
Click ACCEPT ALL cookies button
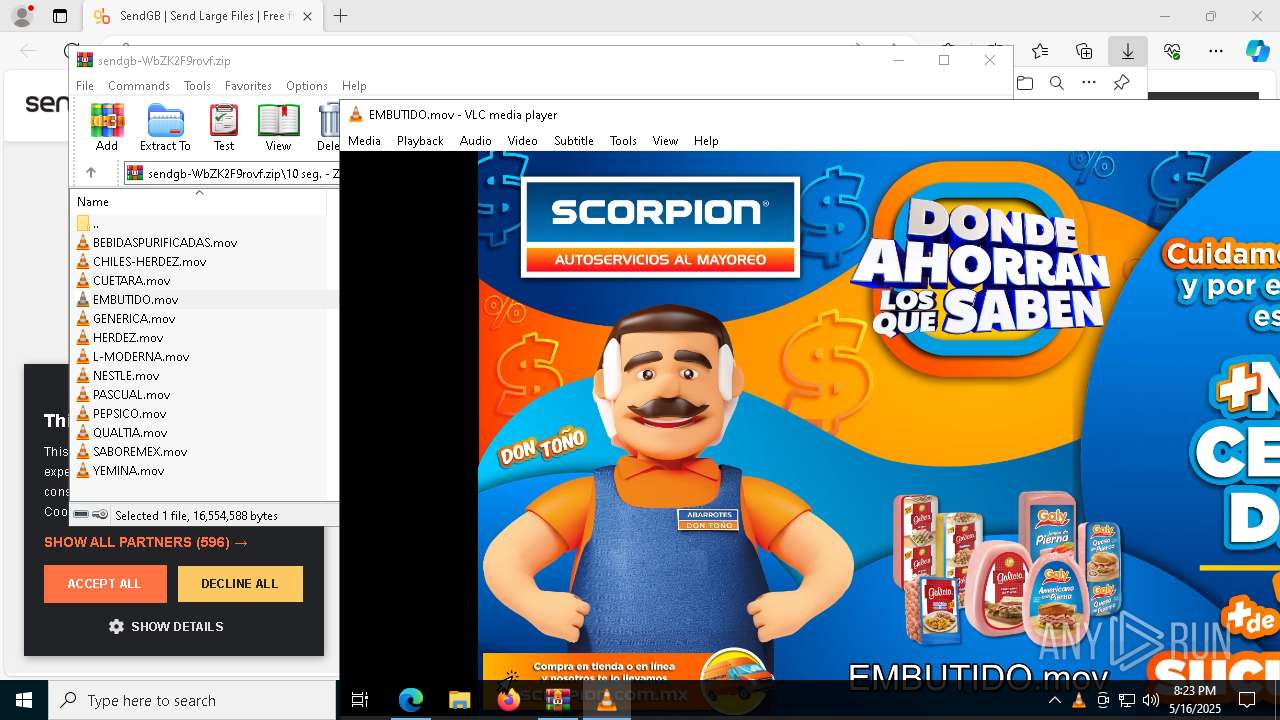[x=105, y=584]
